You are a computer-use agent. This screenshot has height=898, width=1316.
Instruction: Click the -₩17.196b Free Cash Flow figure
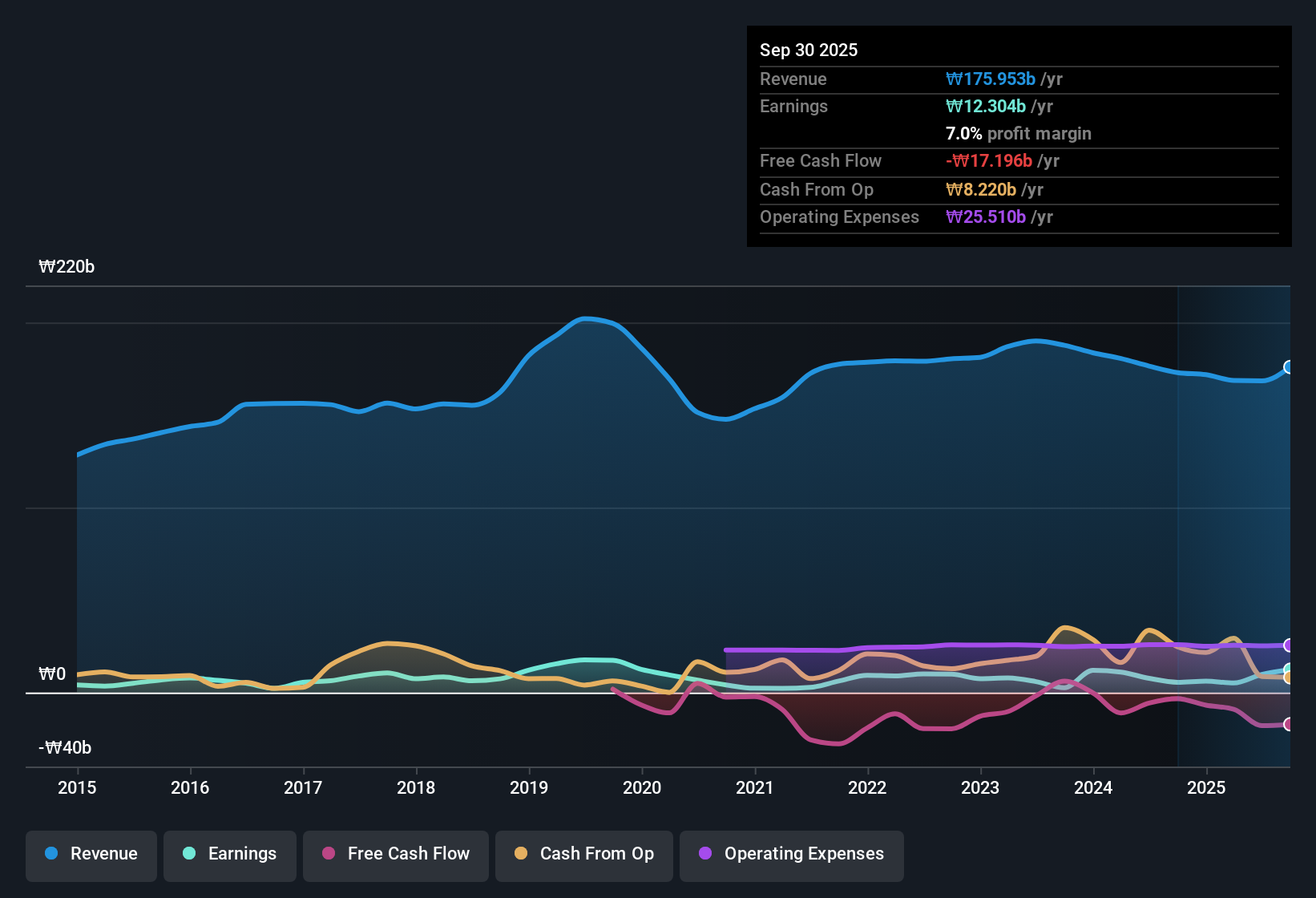click(990, 160)
